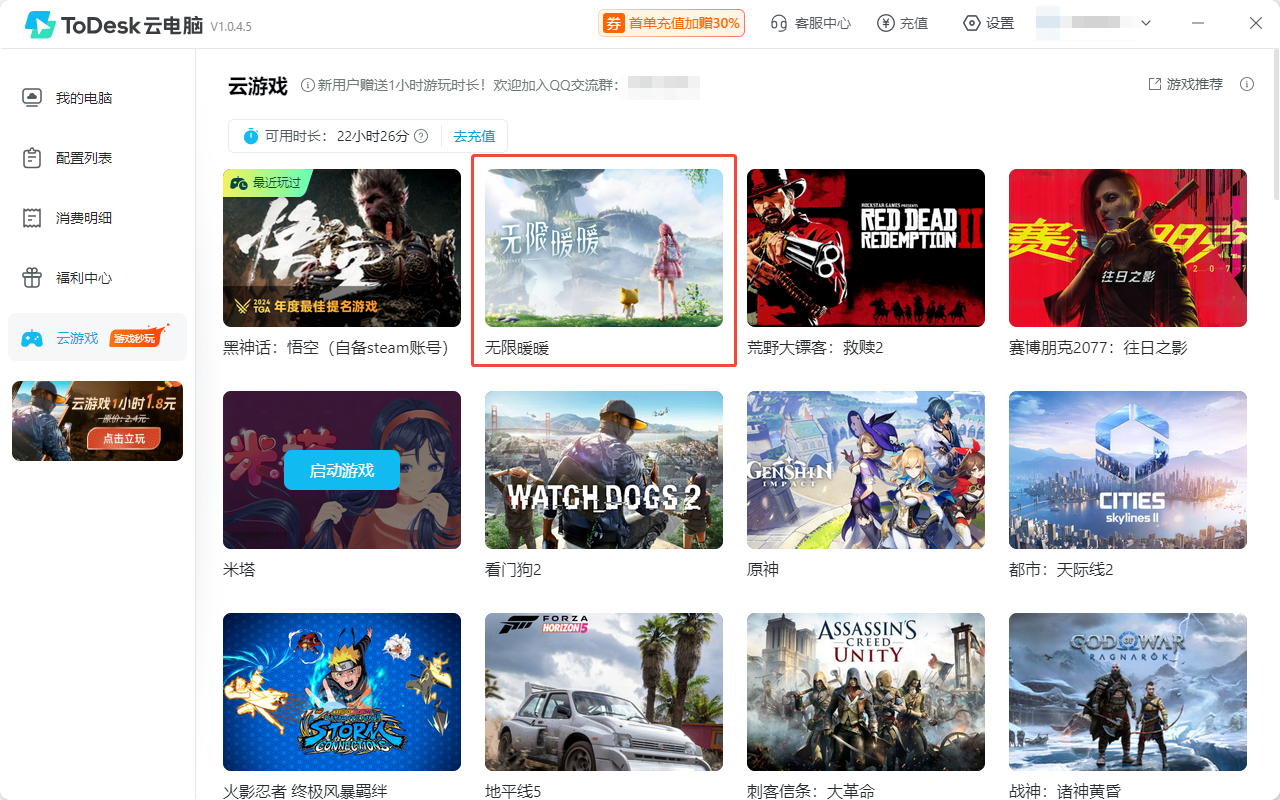Expand the account dropdown arrow

click(x=1146, y=23)
